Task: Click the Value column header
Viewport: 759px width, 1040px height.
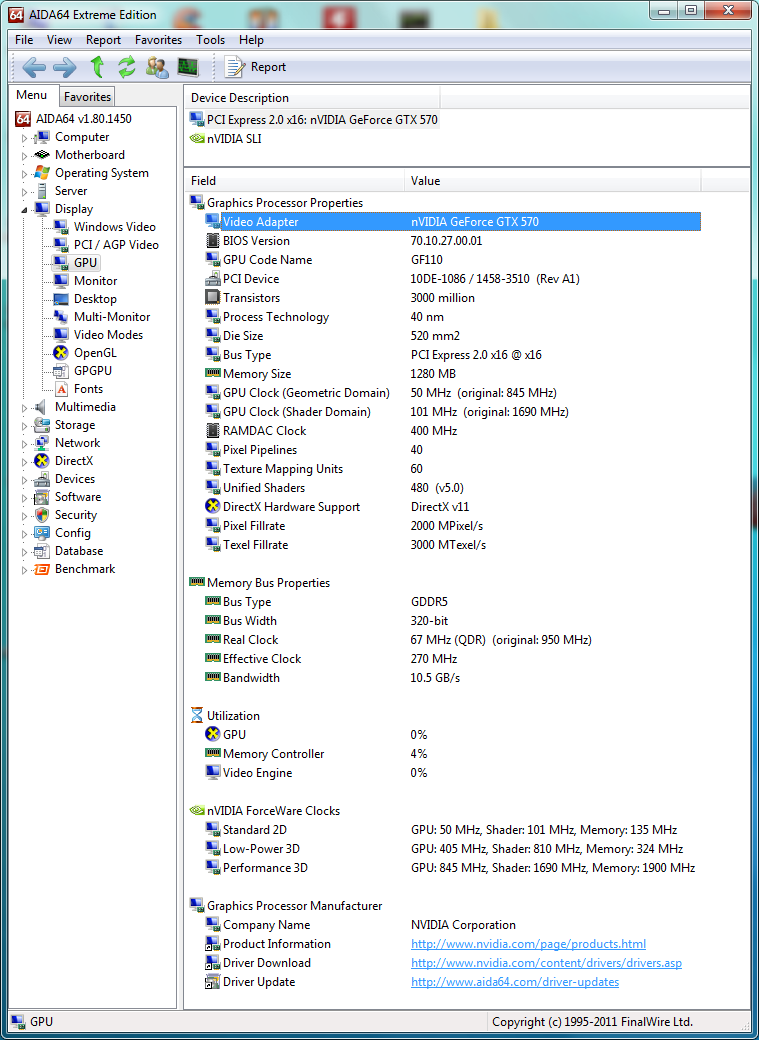Action: click(x=553, y=180)
